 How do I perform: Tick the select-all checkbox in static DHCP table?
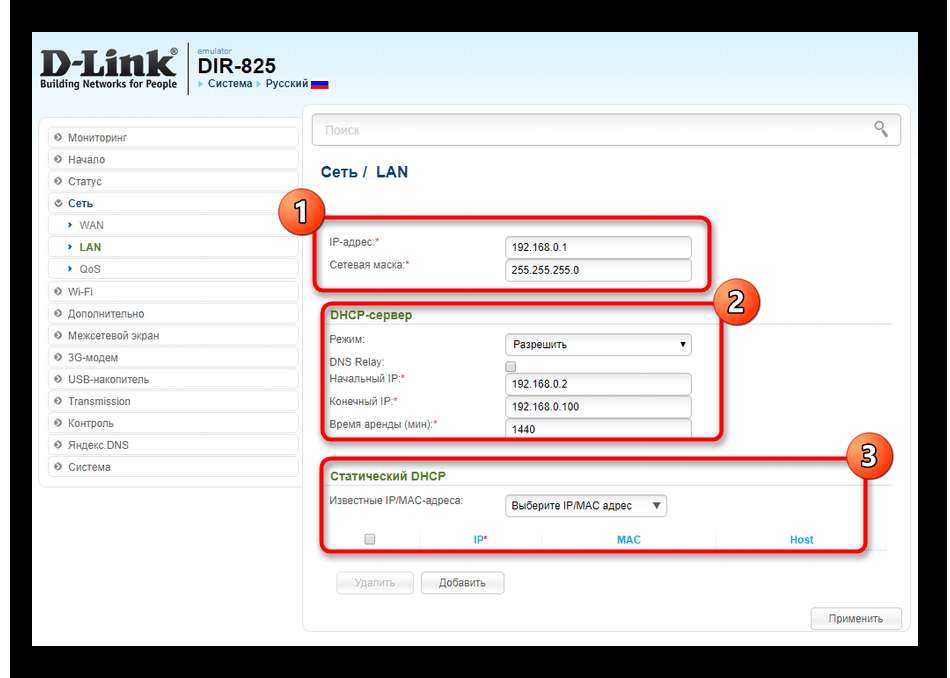coord(370,539)
